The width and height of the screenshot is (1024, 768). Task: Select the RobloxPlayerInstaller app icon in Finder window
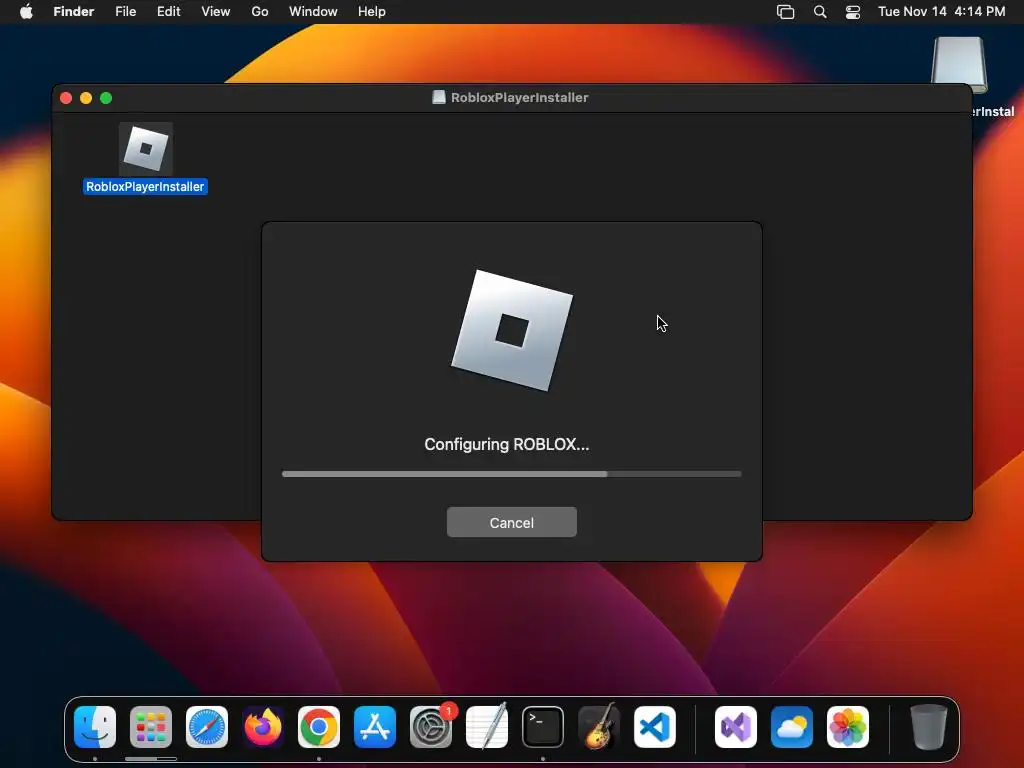[x=146, y=149]
